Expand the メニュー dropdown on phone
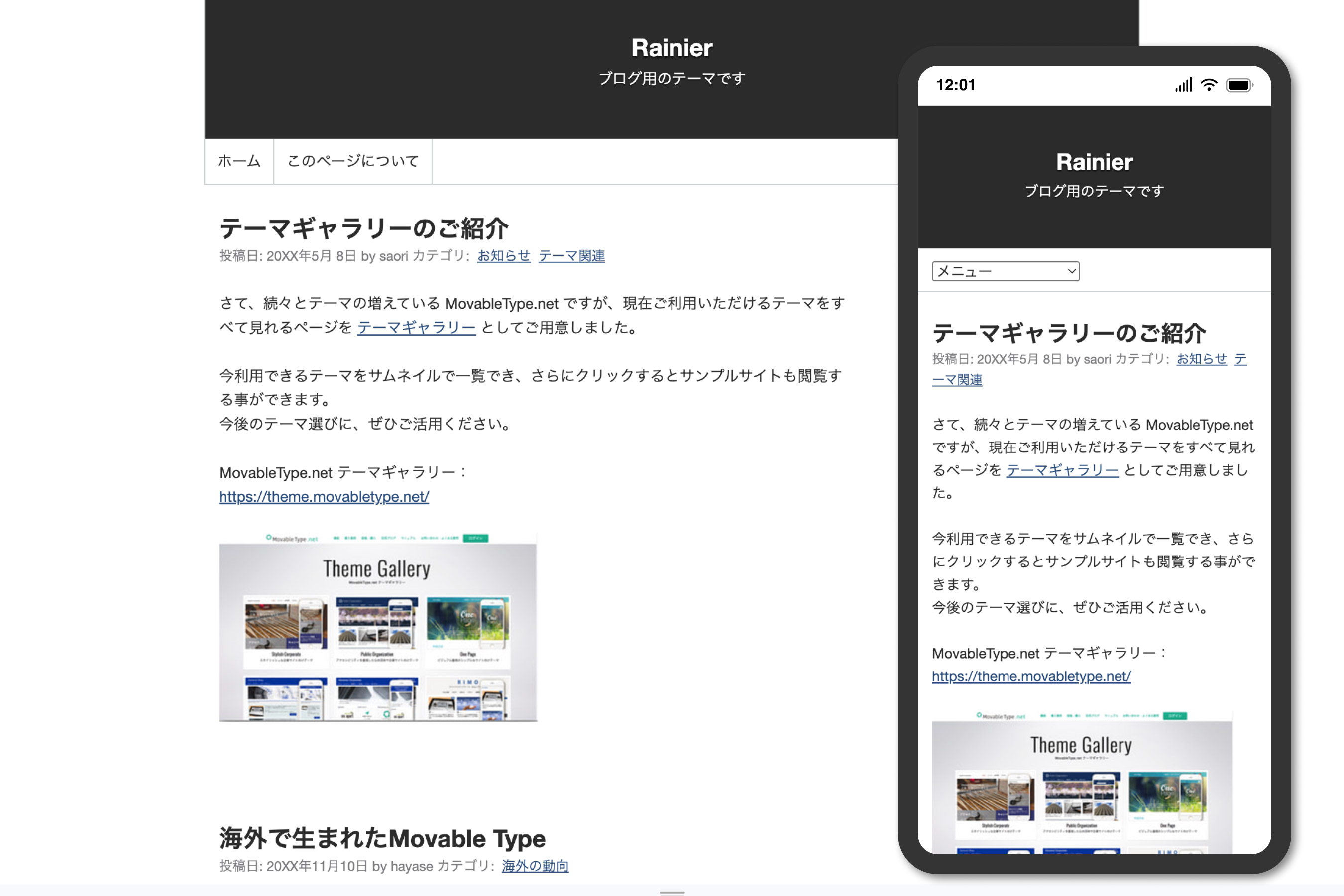Image resolution: width=1344 pixels, height=896 pixels. click(x=1005, y=271)
